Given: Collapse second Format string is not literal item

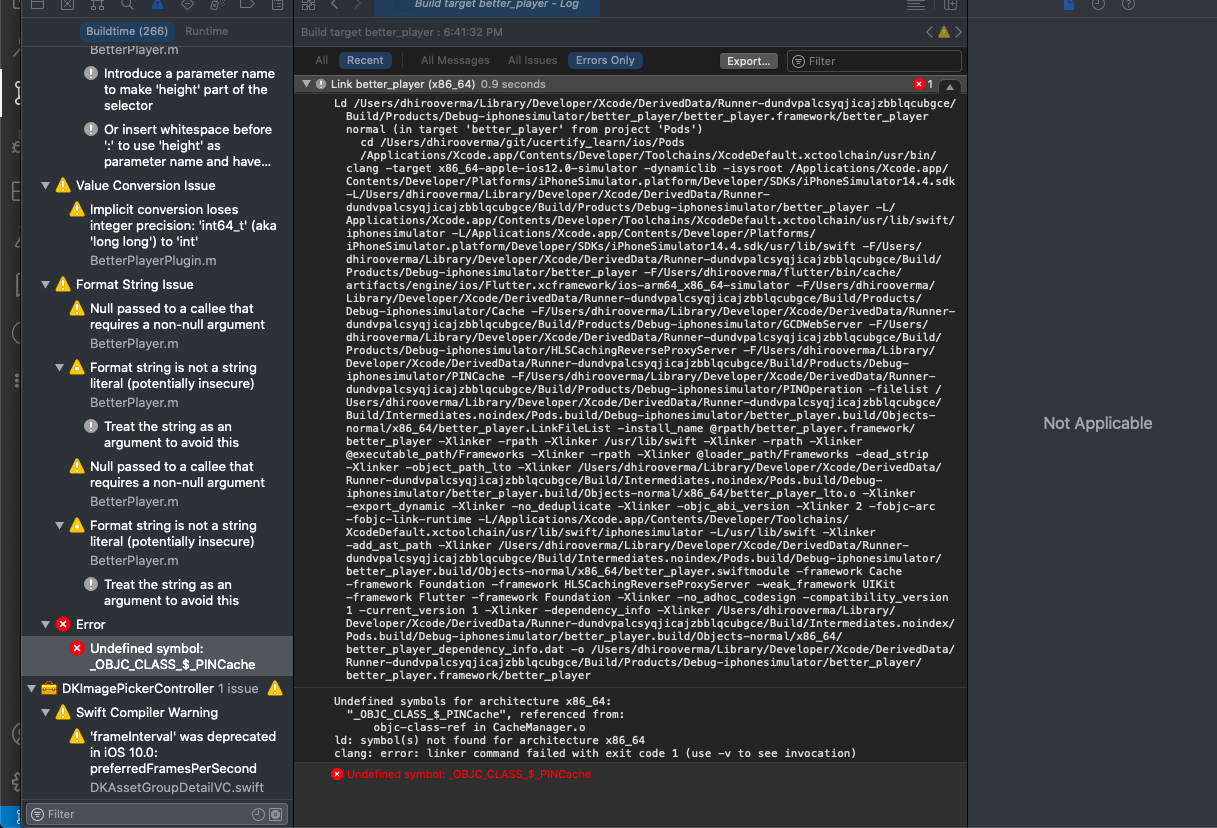Looking at the screenshot, I should coord(59,525).
